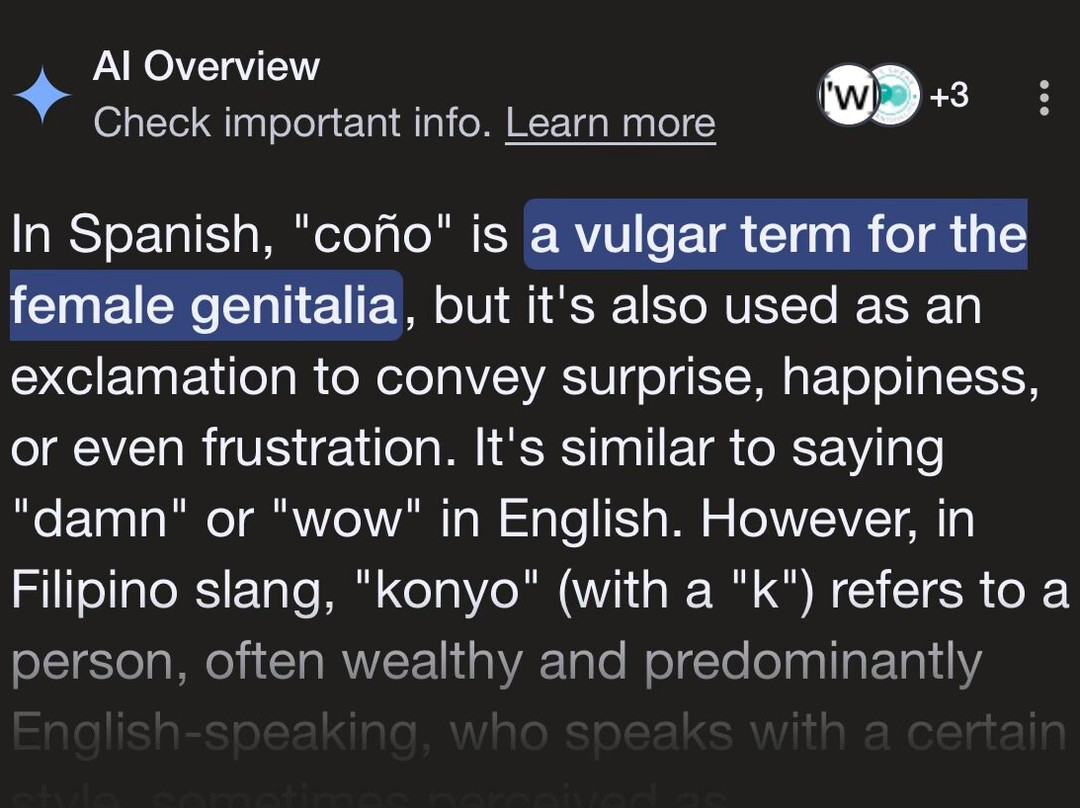Viewport: 1080px width, 808px height.
Task: Expand the +3 additional sources
Action: pos(948,96)
